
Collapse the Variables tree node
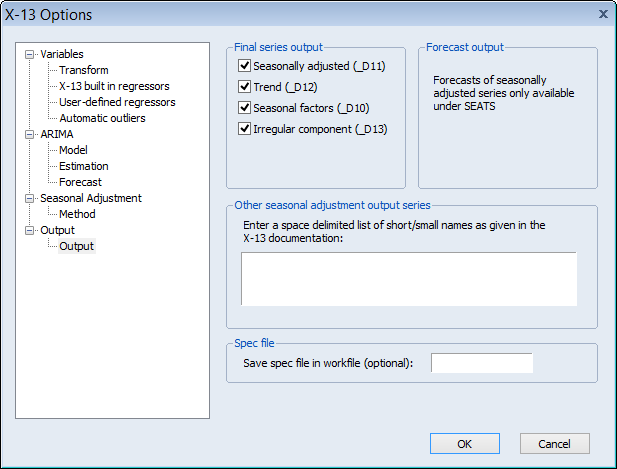tap(30, 54)
